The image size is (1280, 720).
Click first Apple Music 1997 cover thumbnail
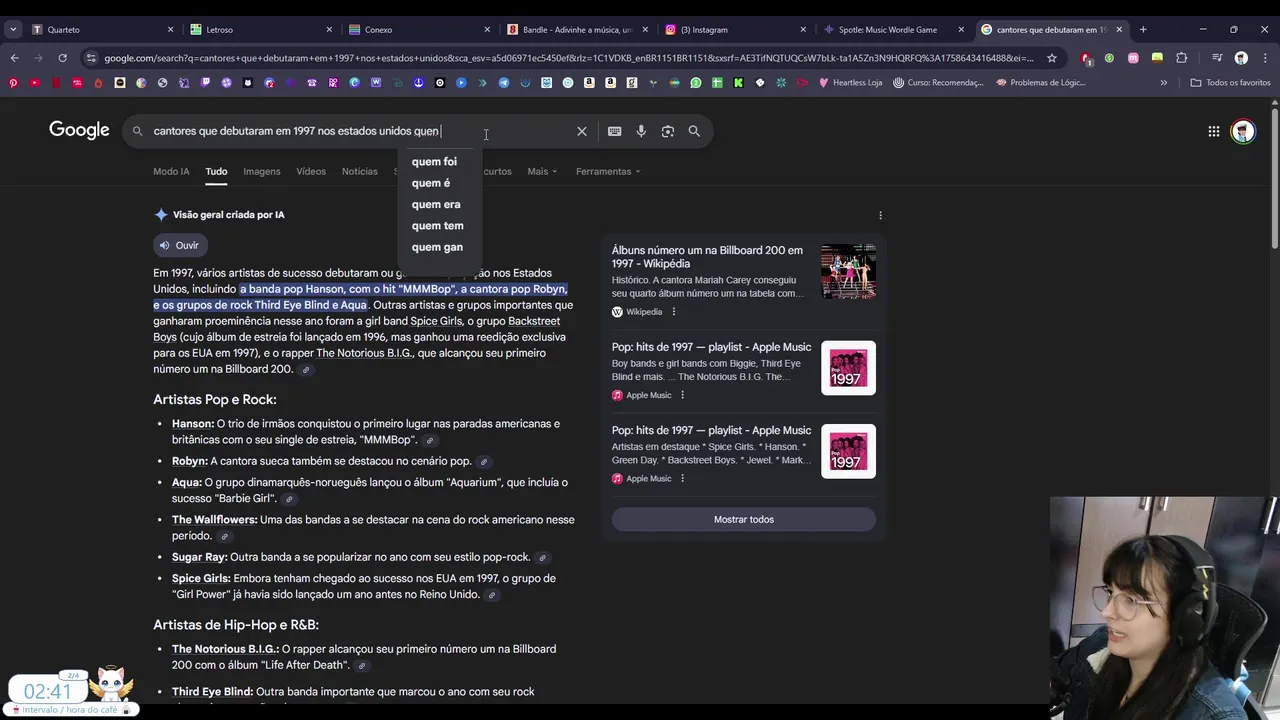[x=848, y=368]
